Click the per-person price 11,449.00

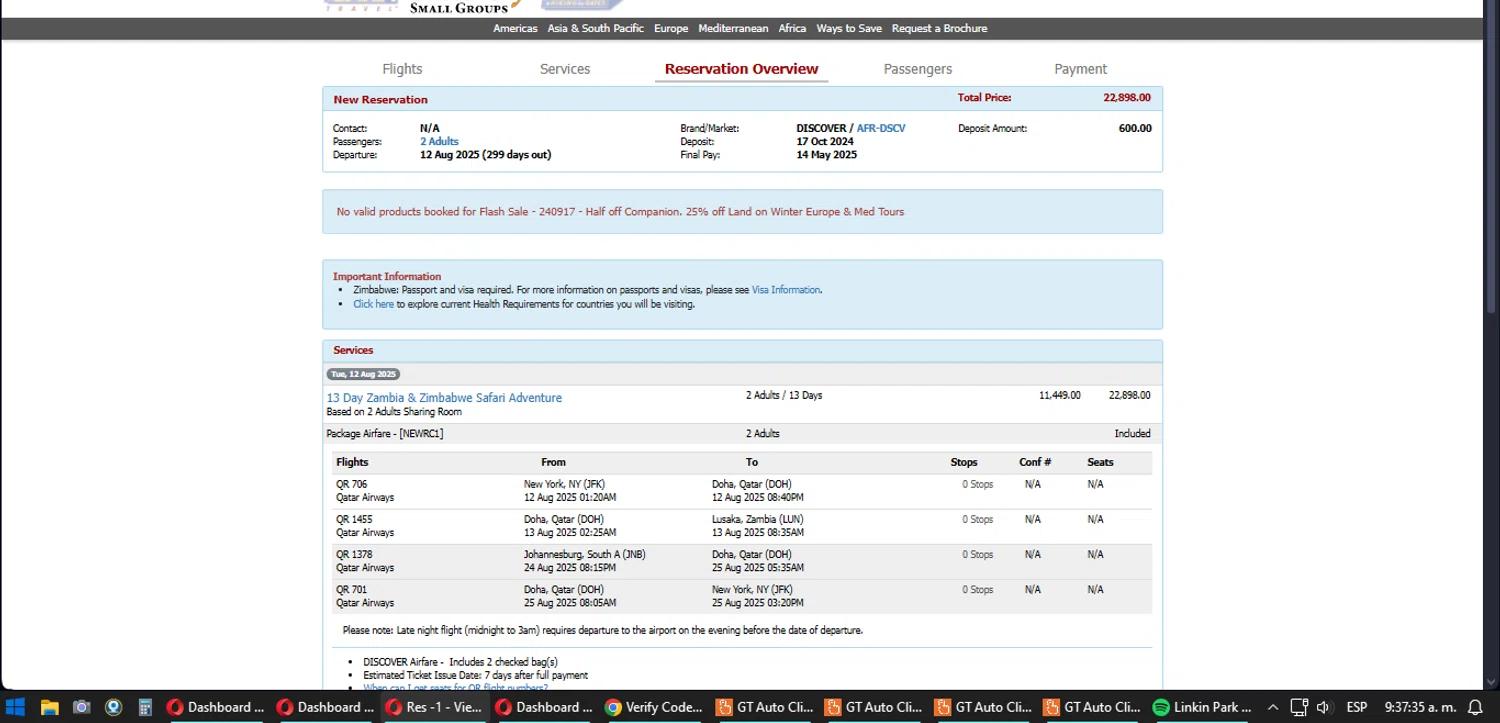1059,396
